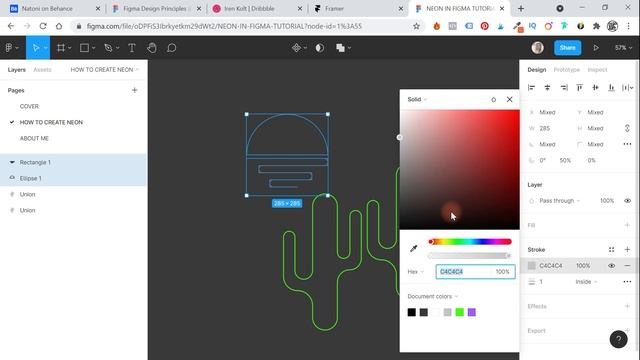Click the Use as mask icon
The width and height of the screenshot is (640, 360).
pyautogui.click(x=320, y=48)
